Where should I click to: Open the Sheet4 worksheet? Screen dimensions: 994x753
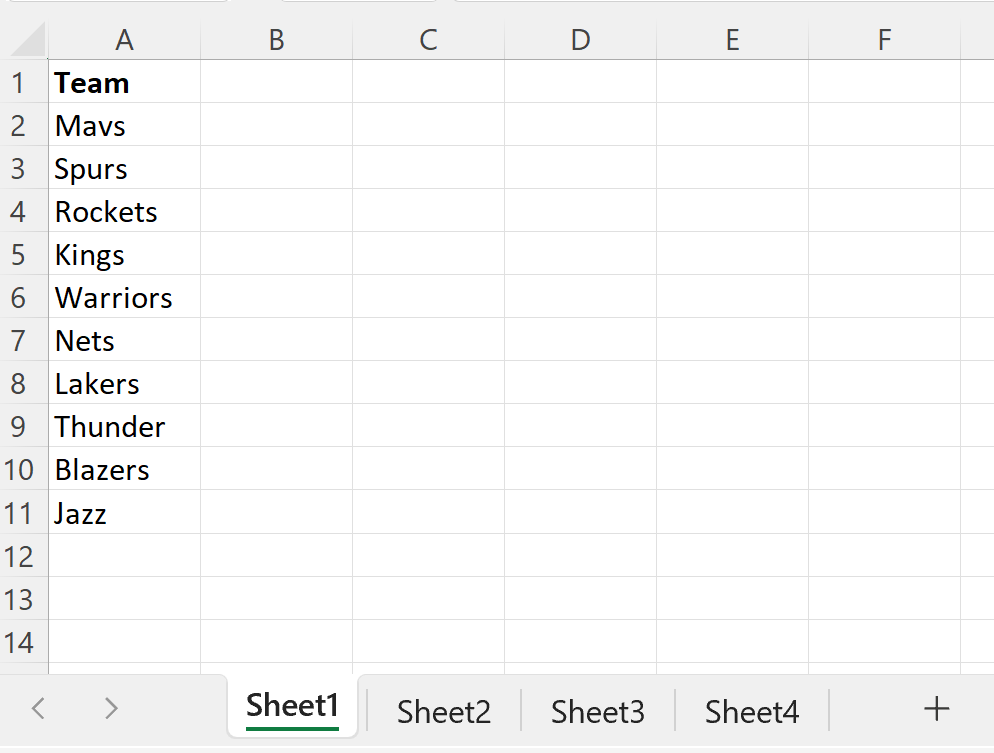pos(751,710)
